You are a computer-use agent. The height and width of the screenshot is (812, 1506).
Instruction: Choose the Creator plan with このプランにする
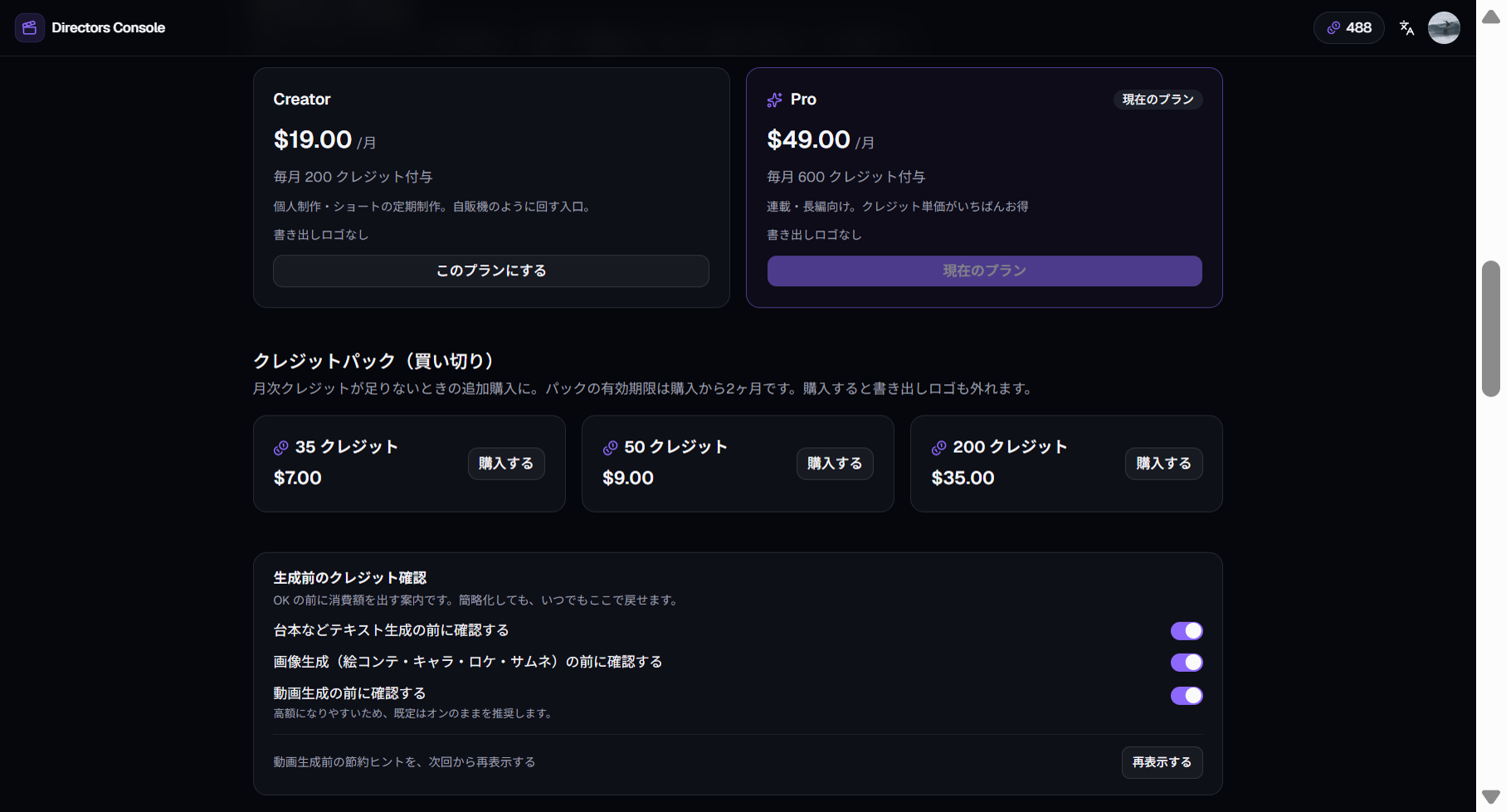coord(491,271)
